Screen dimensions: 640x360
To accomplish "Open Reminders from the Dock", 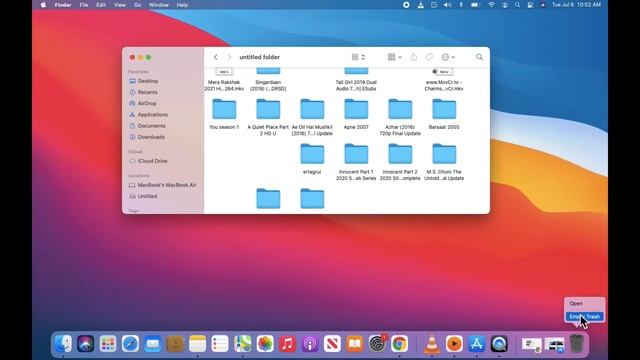I will click(x=220, y=344).
